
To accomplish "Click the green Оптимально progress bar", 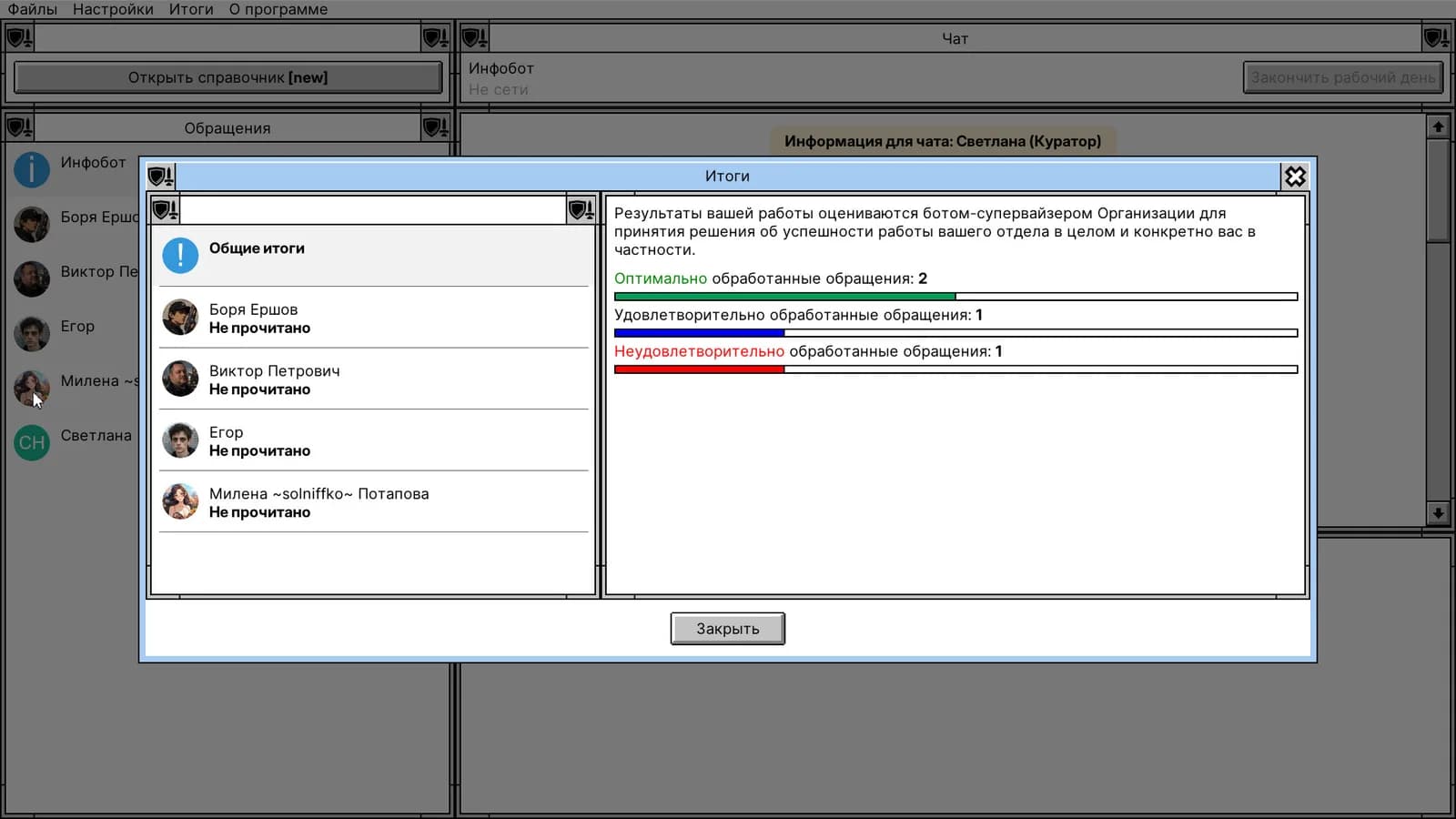I will pyautogui.click(x=955, y=297).
